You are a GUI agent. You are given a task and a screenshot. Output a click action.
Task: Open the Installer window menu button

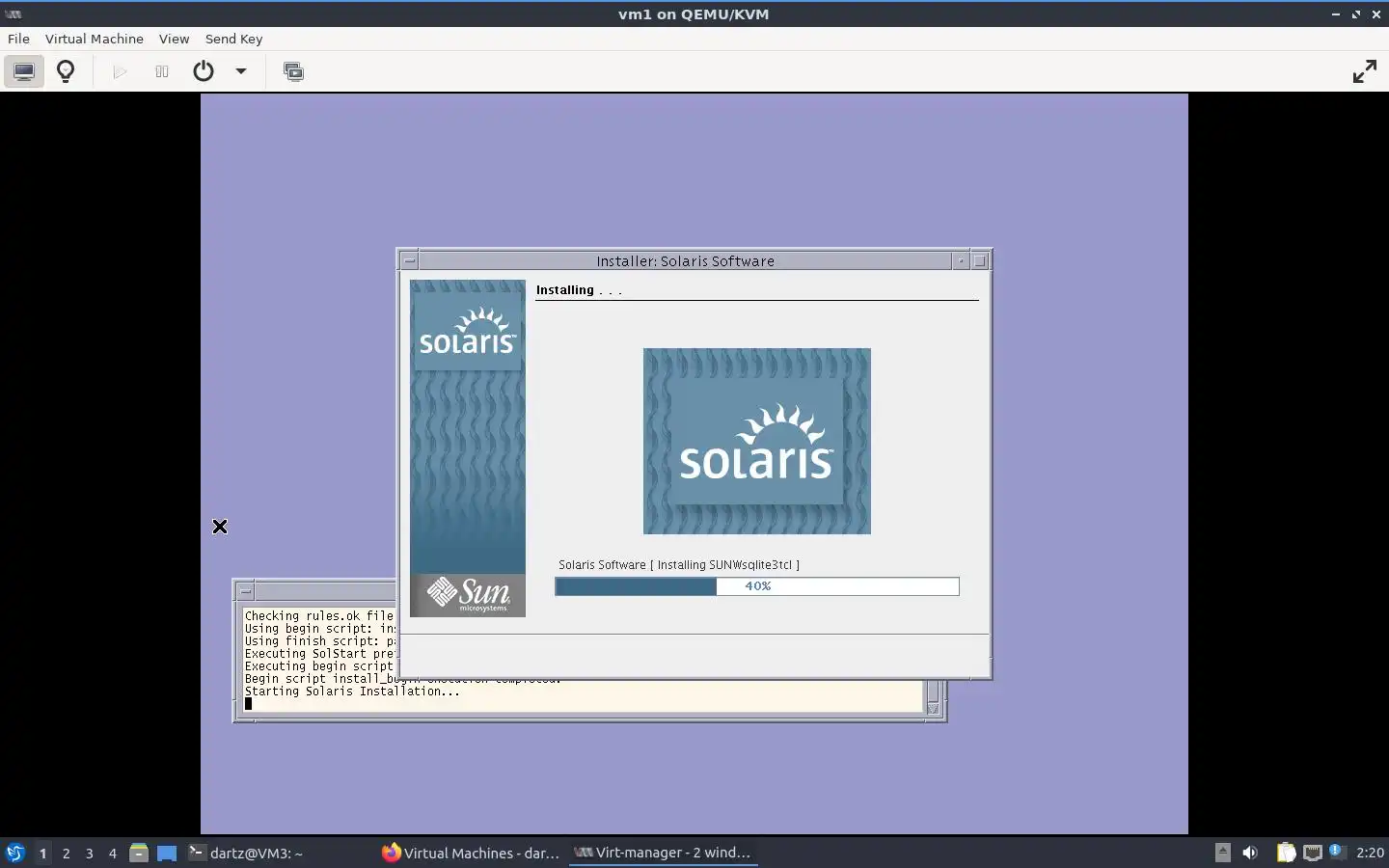tap(409, 260)
